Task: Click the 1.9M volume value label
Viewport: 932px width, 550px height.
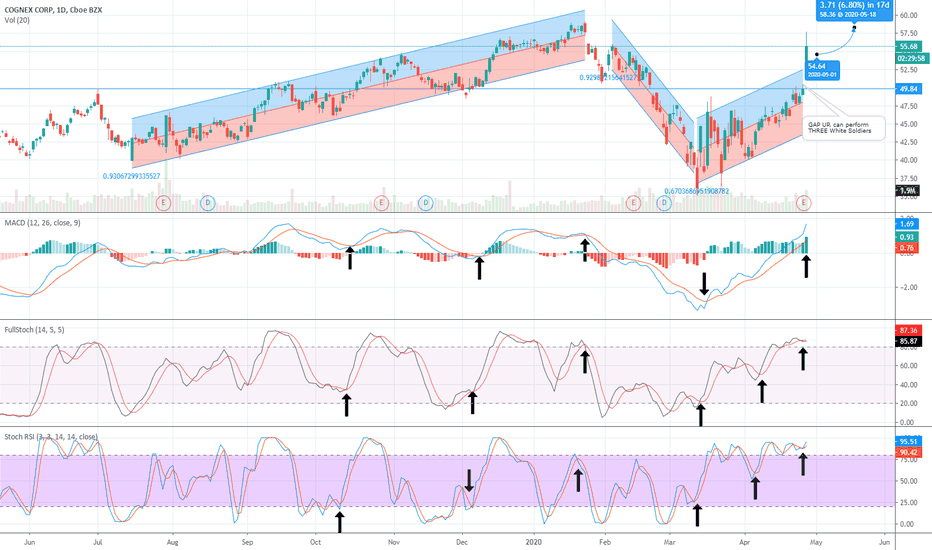Action: pyautogui.click(x=907, y=191)
